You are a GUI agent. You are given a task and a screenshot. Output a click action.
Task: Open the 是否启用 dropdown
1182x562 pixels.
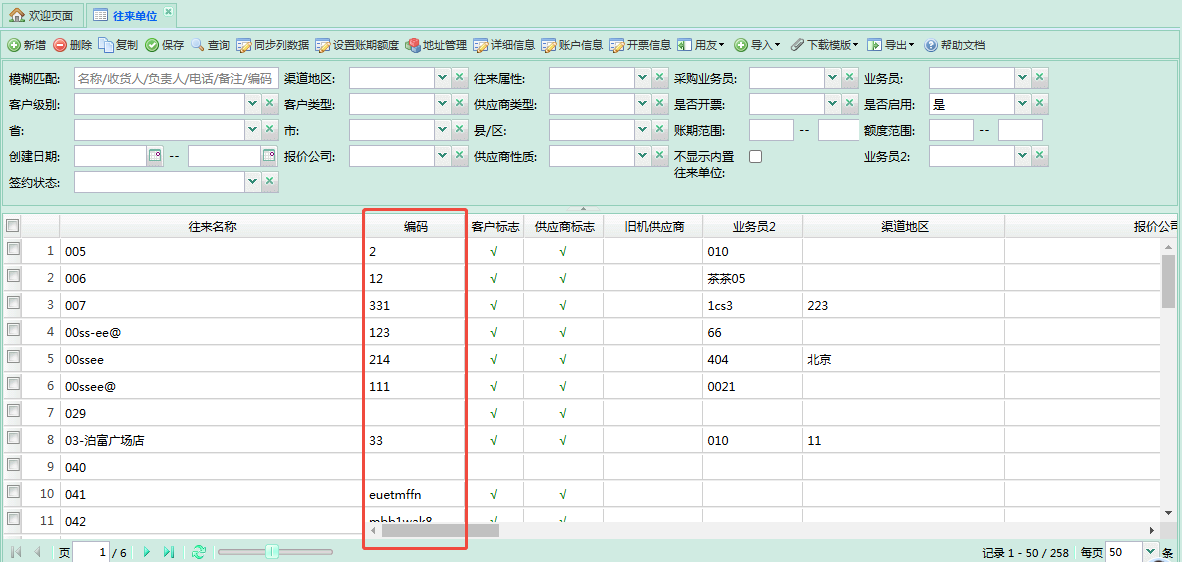point(1022,104)
